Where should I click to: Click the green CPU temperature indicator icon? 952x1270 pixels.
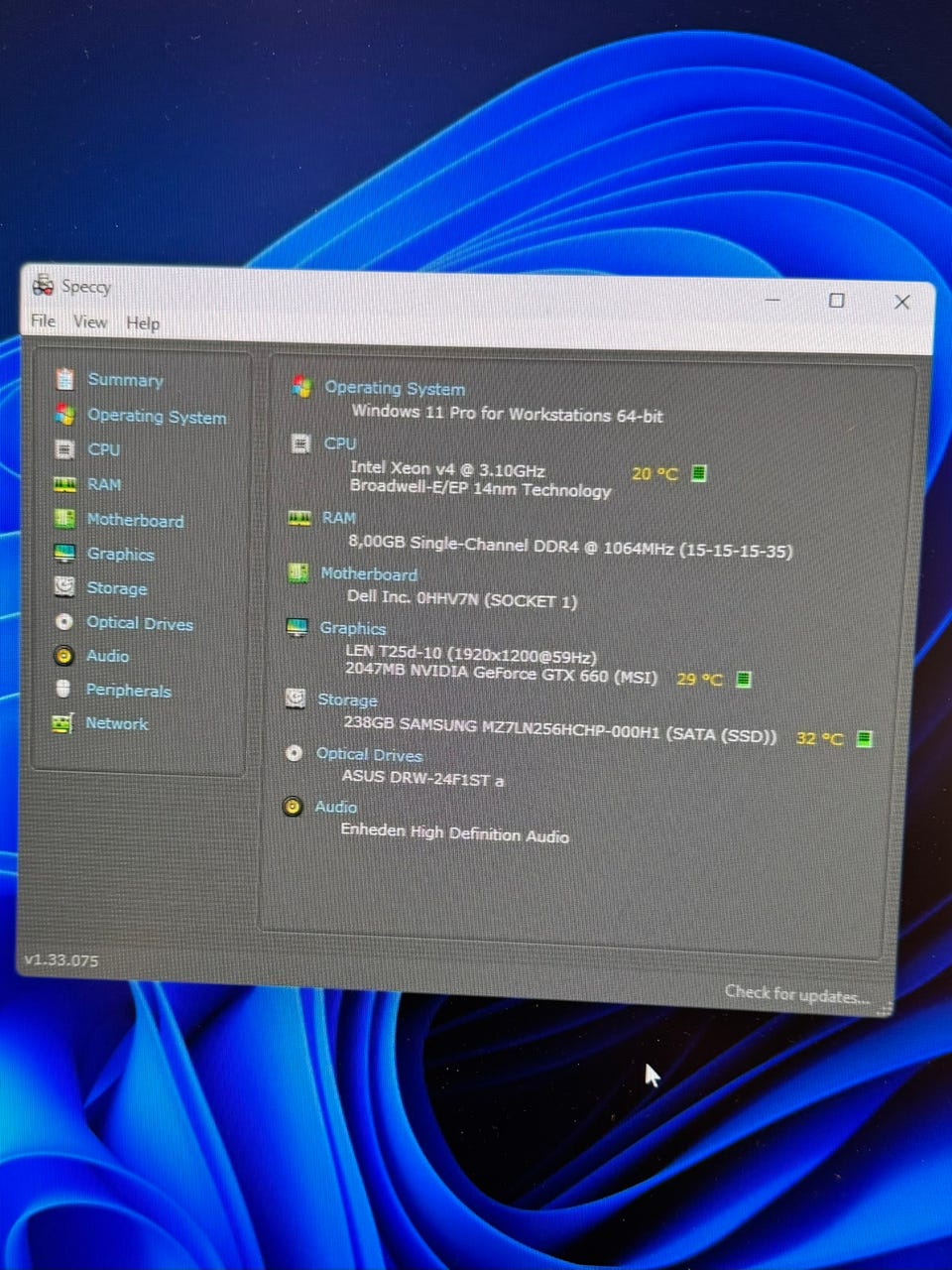coord(698,473)
